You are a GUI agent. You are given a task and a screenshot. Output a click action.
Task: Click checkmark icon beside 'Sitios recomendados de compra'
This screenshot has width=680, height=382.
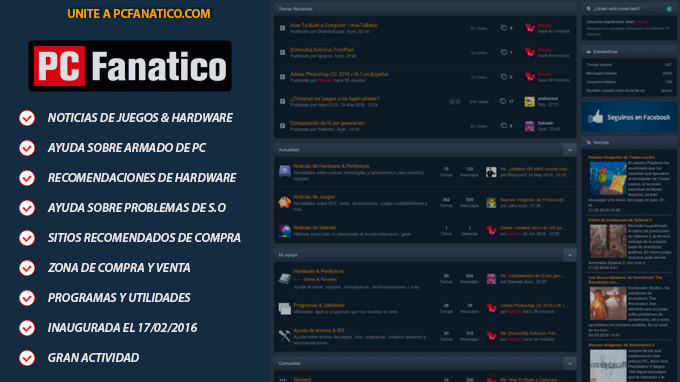(x=27, y=238)
